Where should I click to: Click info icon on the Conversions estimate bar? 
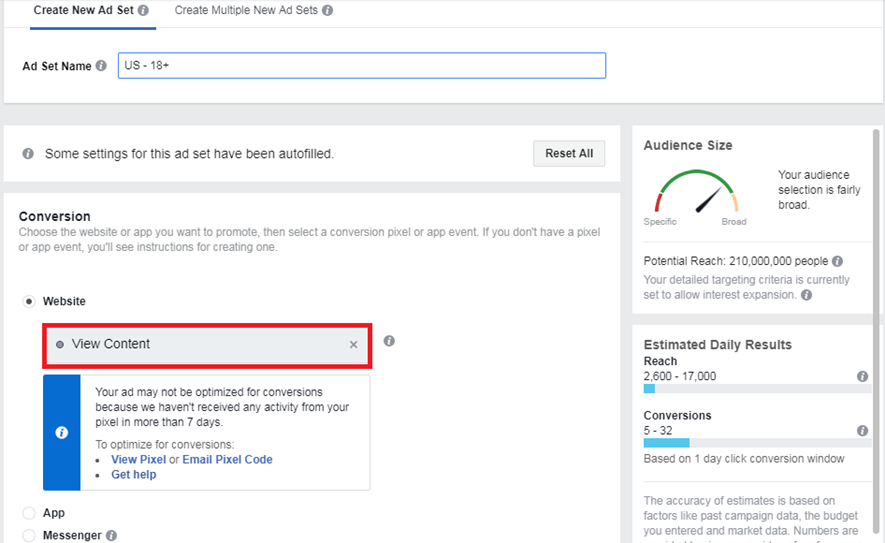pos(862,431)
